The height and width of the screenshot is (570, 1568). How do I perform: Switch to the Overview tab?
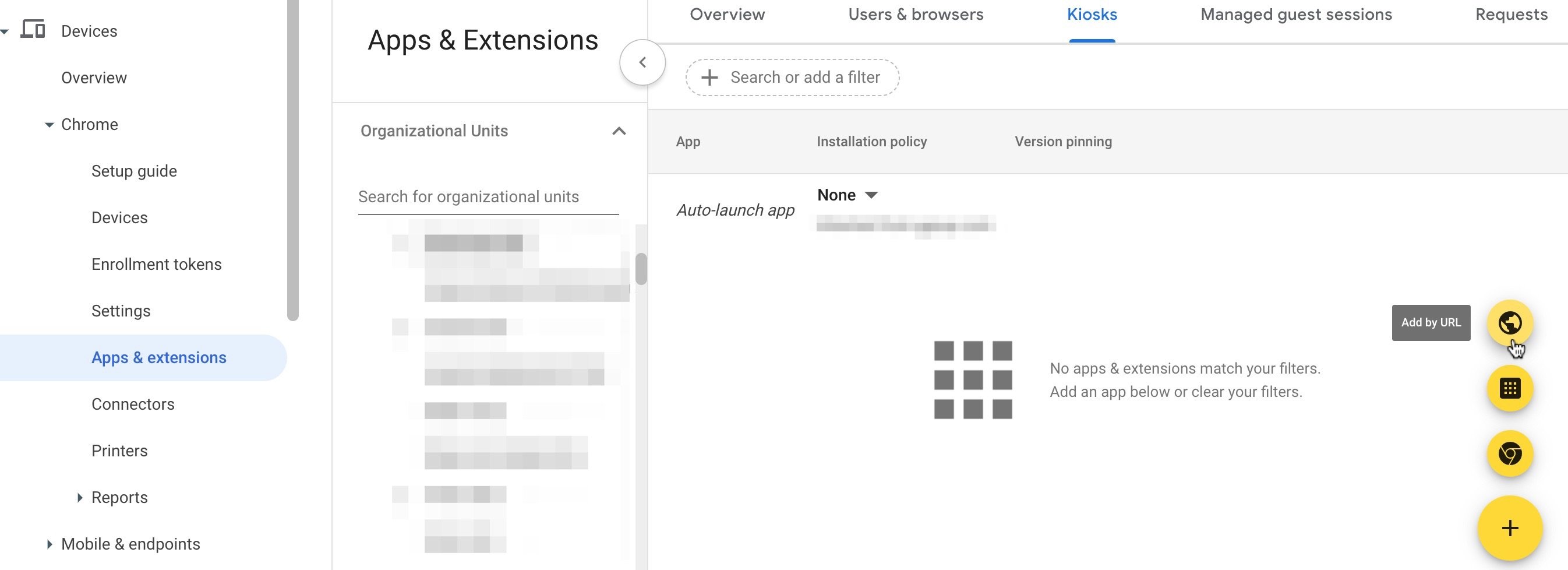point(727,15)
